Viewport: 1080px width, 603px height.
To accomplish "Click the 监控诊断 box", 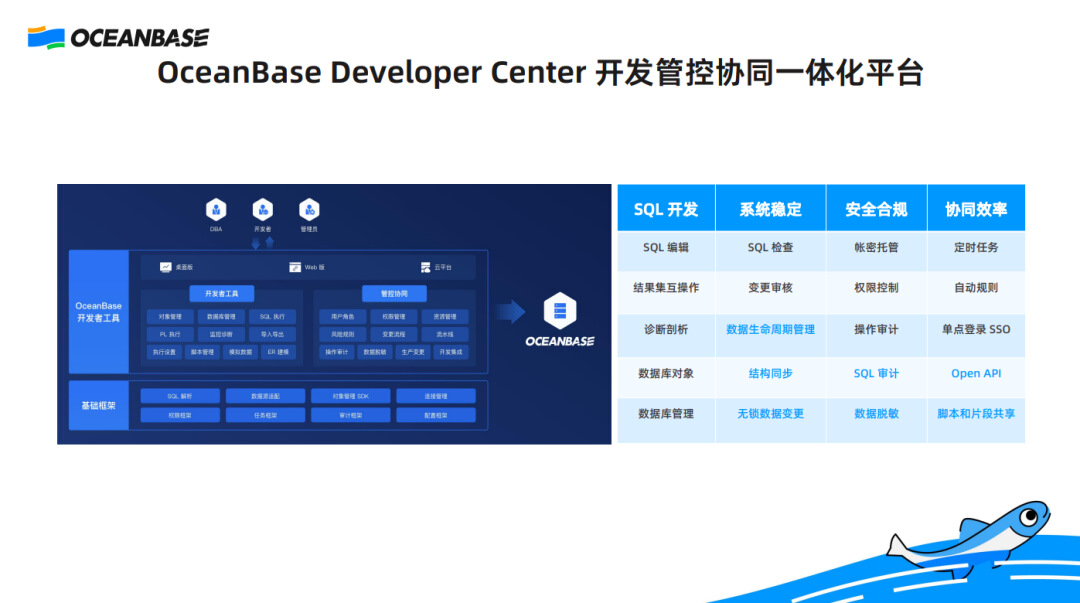I will tap(221, 334).
